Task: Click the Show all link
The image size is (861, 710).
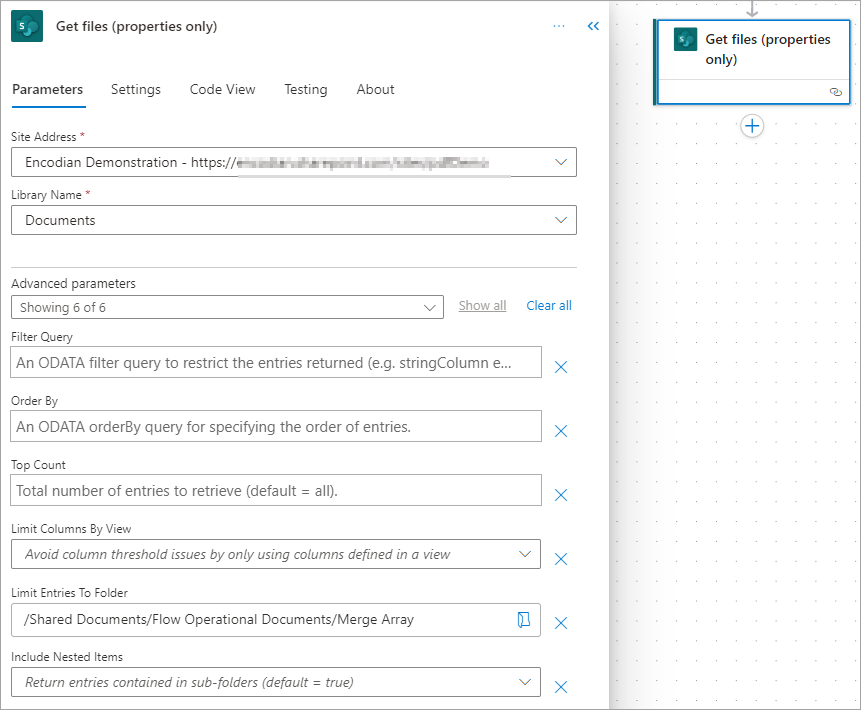Action: click(482, 306)
